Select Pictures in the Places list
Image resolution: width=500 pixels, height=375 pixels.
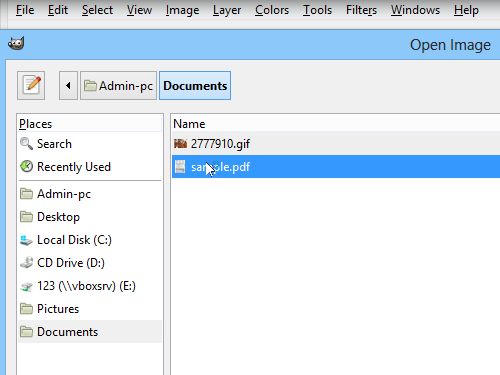pyautogui.click(x=90, y=309)
